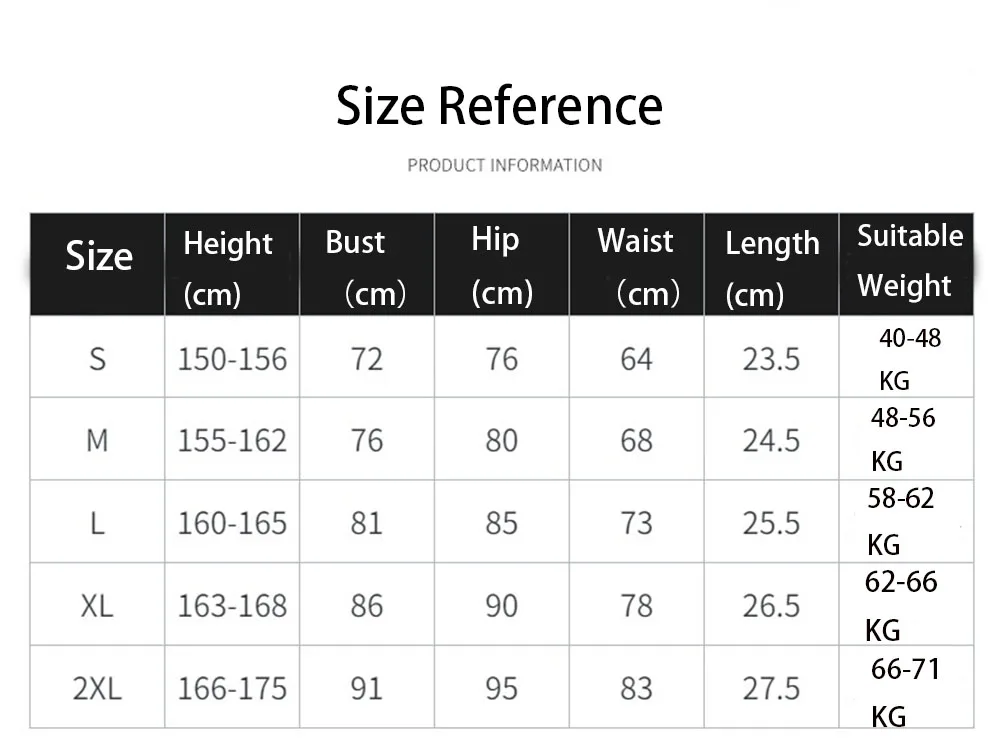Click the 150-156 height cell

pyautogui.click(x=232, y=357)
